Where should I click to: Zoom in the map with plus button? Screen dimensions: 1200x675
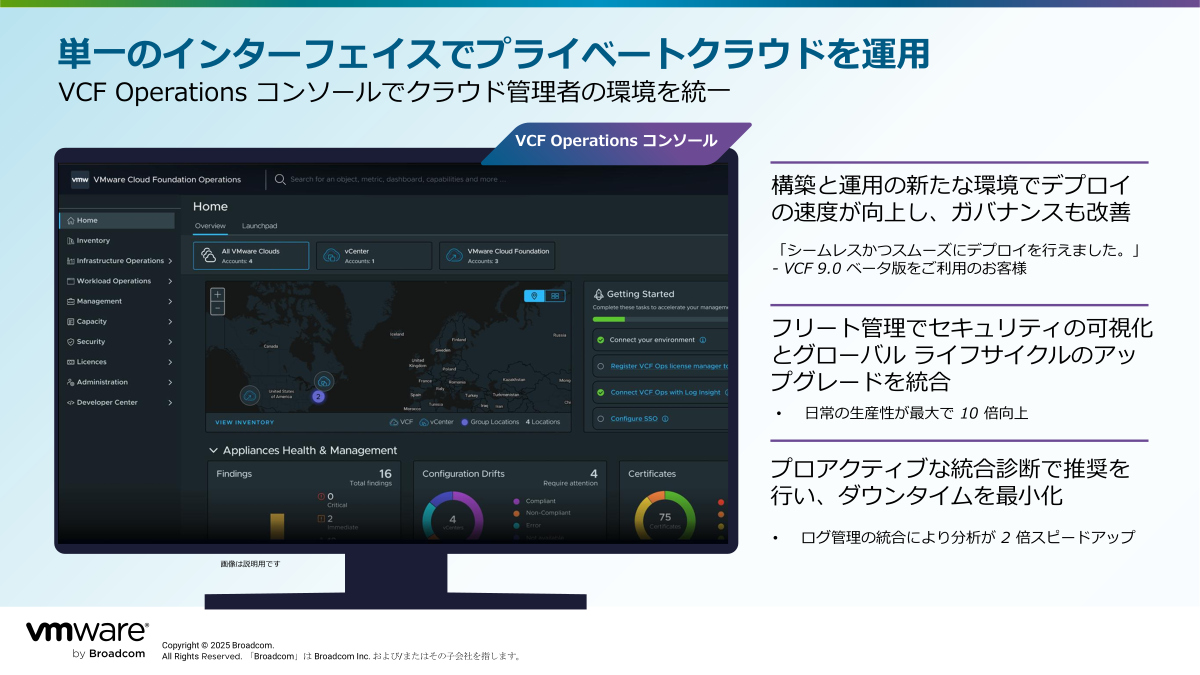tap(217, 295)
